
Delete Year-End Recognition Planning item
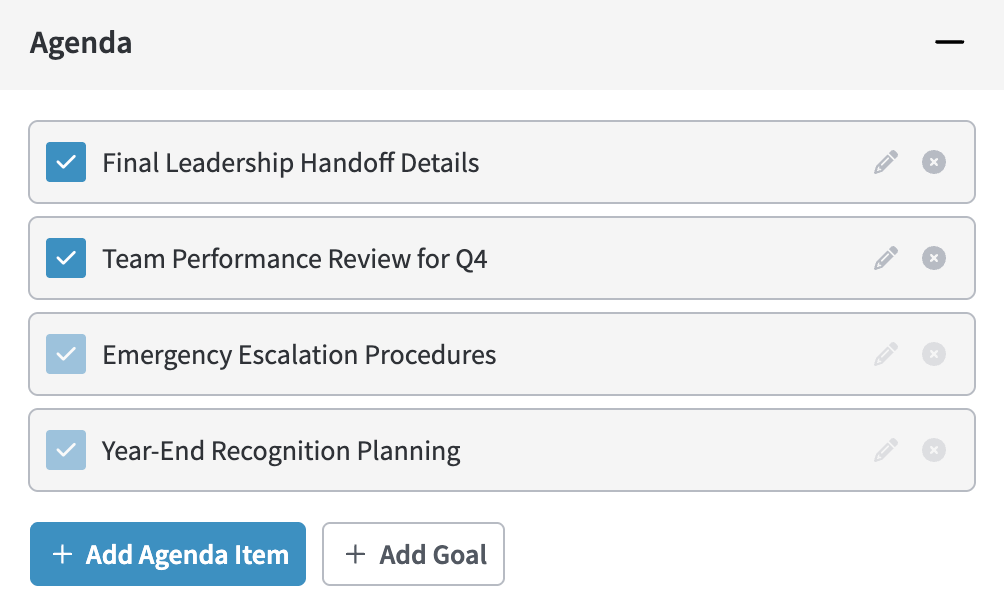point(933,450)
